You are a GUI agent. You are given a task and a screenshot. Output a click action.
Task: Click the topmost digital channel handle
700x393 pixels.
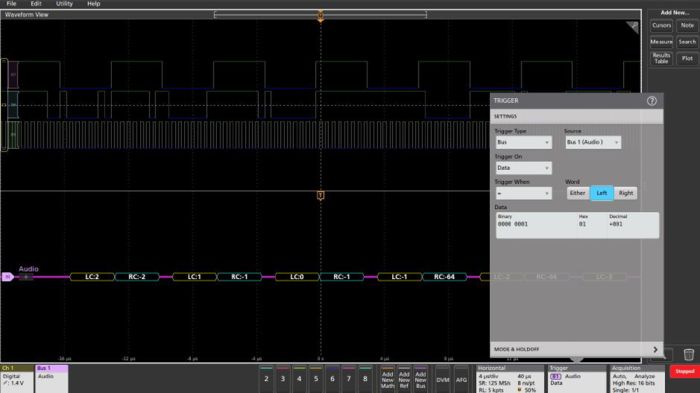click(x=13, y=75)
